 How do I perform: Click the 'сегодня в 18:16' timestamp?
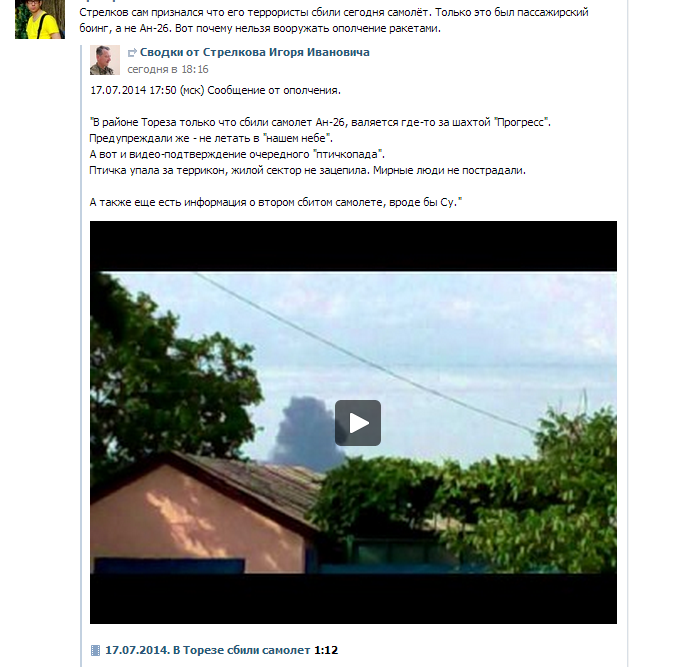coord(167,69)
